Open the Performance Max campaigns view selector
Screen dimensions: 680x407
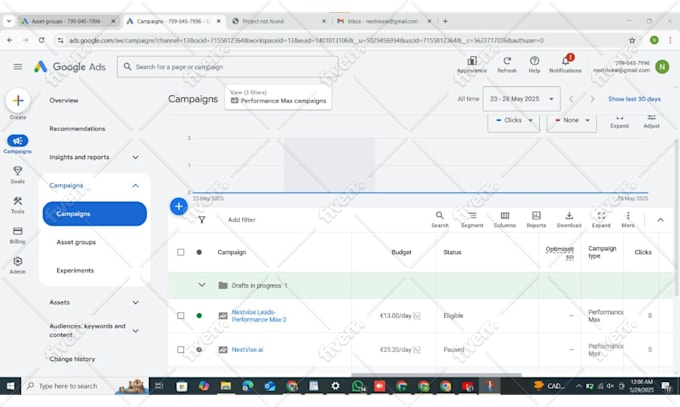(278, 97)
